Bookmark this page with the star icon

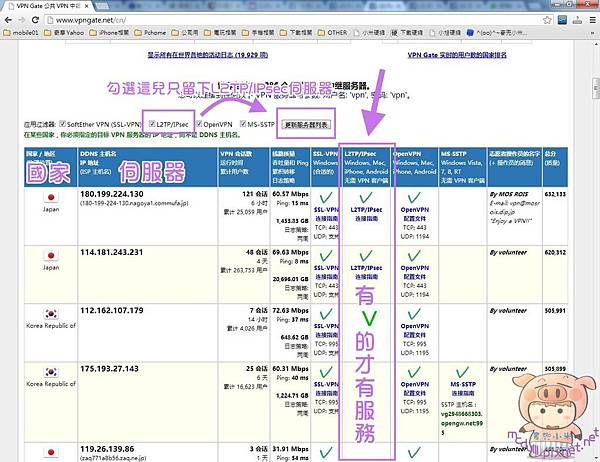(x=547, y=20)
